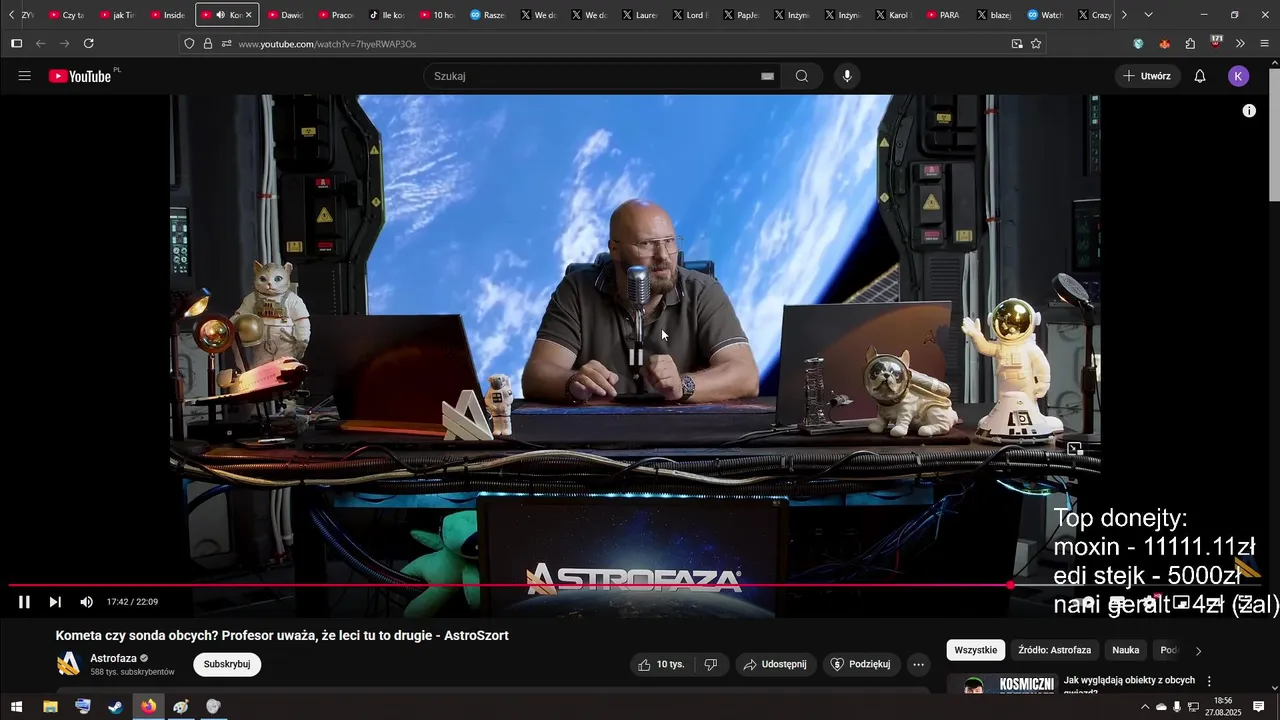Open the tray microphone icon
This screenshot has width=1280, height=720.
point(1177,707)
